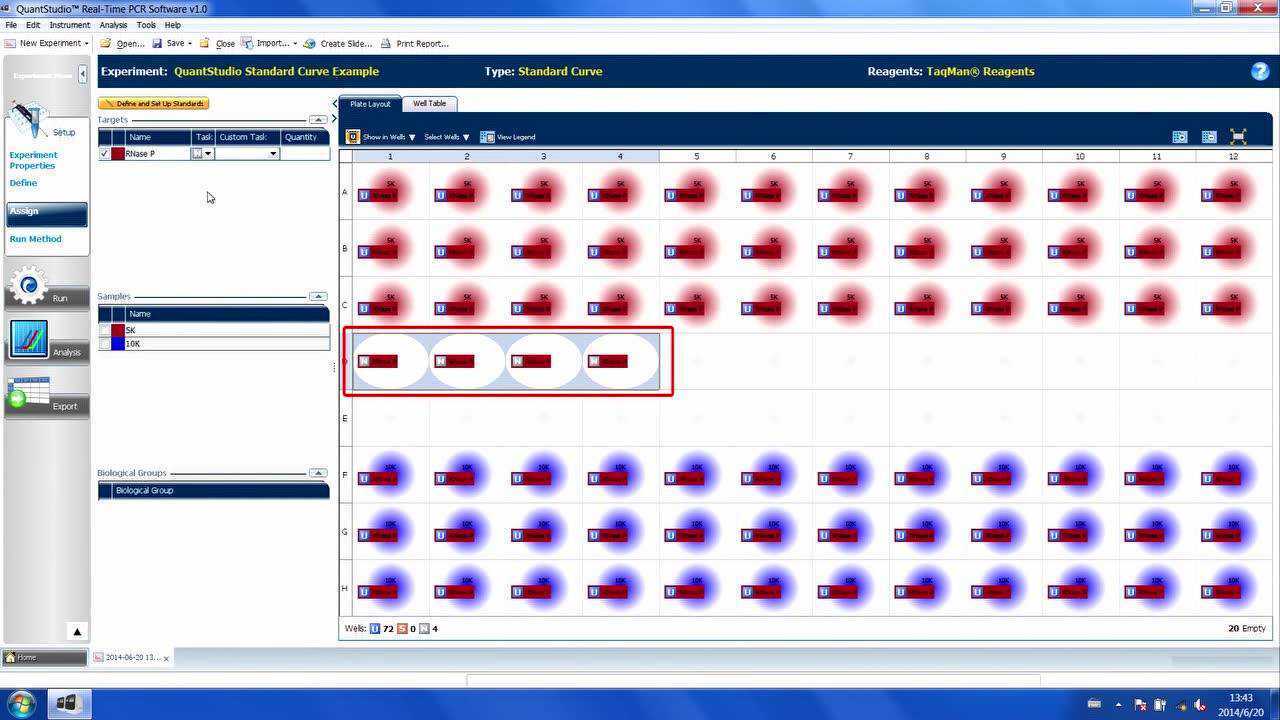Screen dimensions: 1280x720
Task: Open the Run section gear icon
Action: pos(29,287)
